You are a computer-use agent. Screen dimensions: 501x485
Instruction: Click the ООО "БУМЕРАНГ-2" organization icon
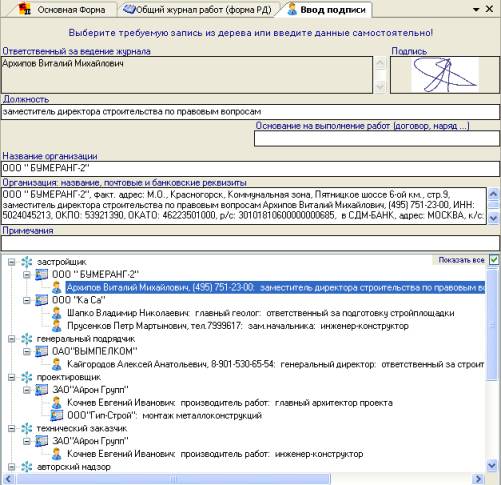pos(42,275)
